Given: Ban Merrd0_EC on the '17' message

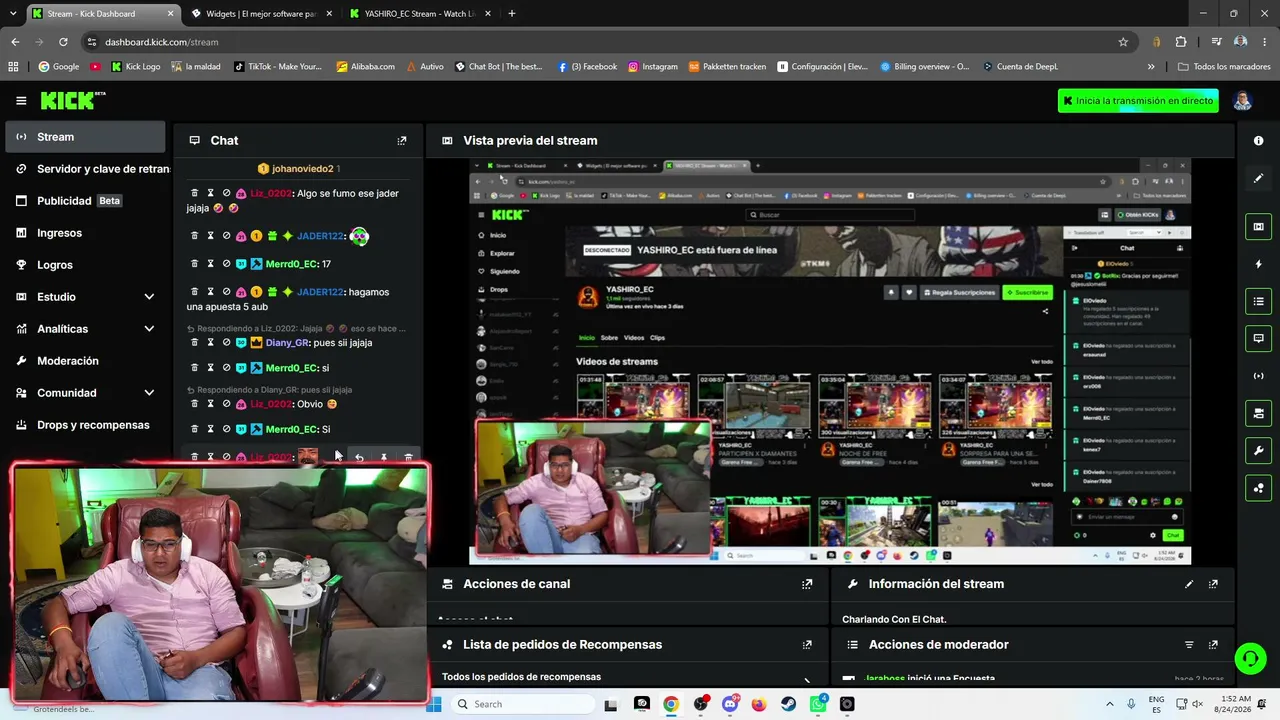Looking at the screenshot, I should (226, 264).
